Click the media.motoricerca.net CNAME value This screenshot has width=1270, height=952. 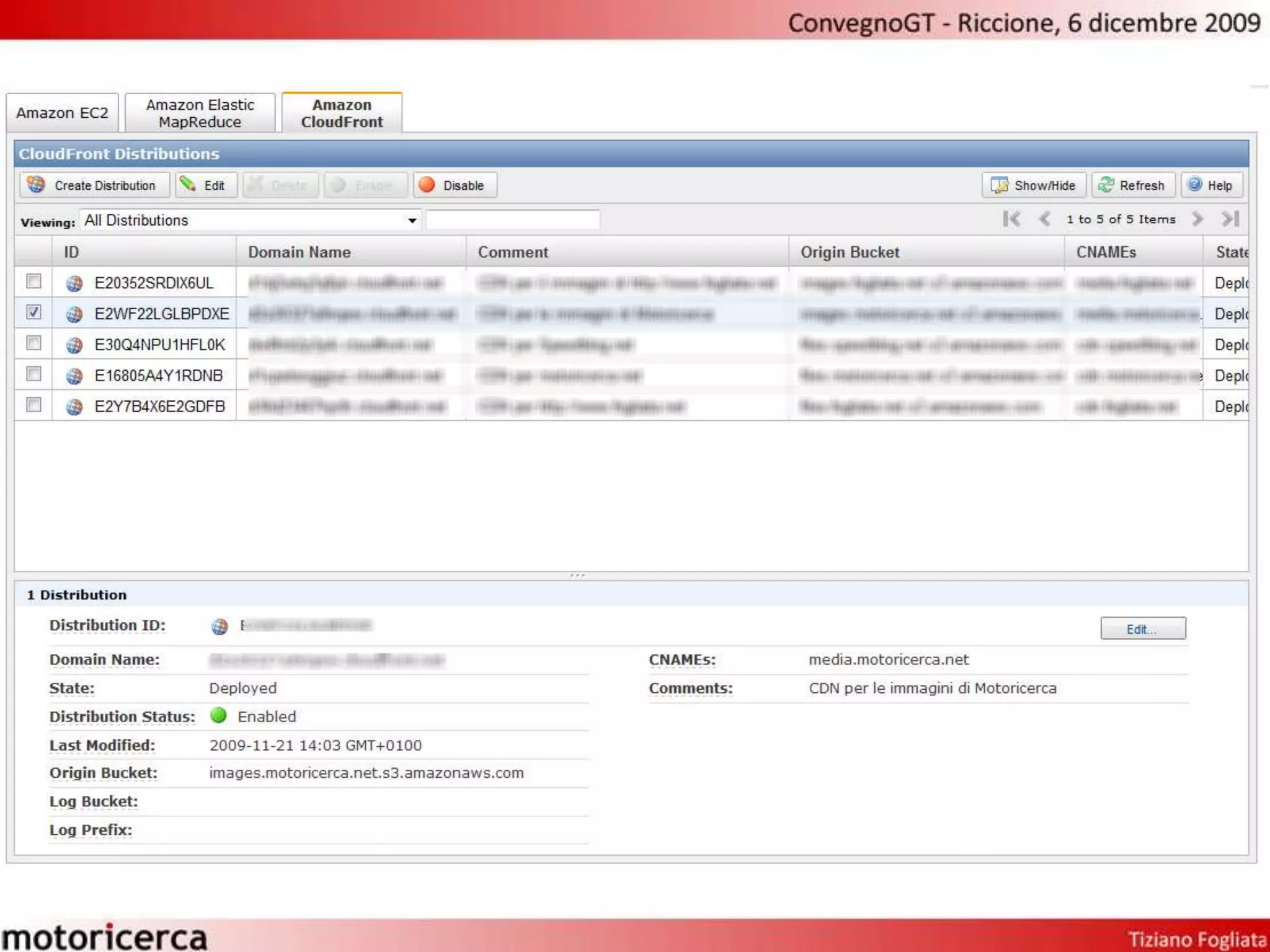888,659
